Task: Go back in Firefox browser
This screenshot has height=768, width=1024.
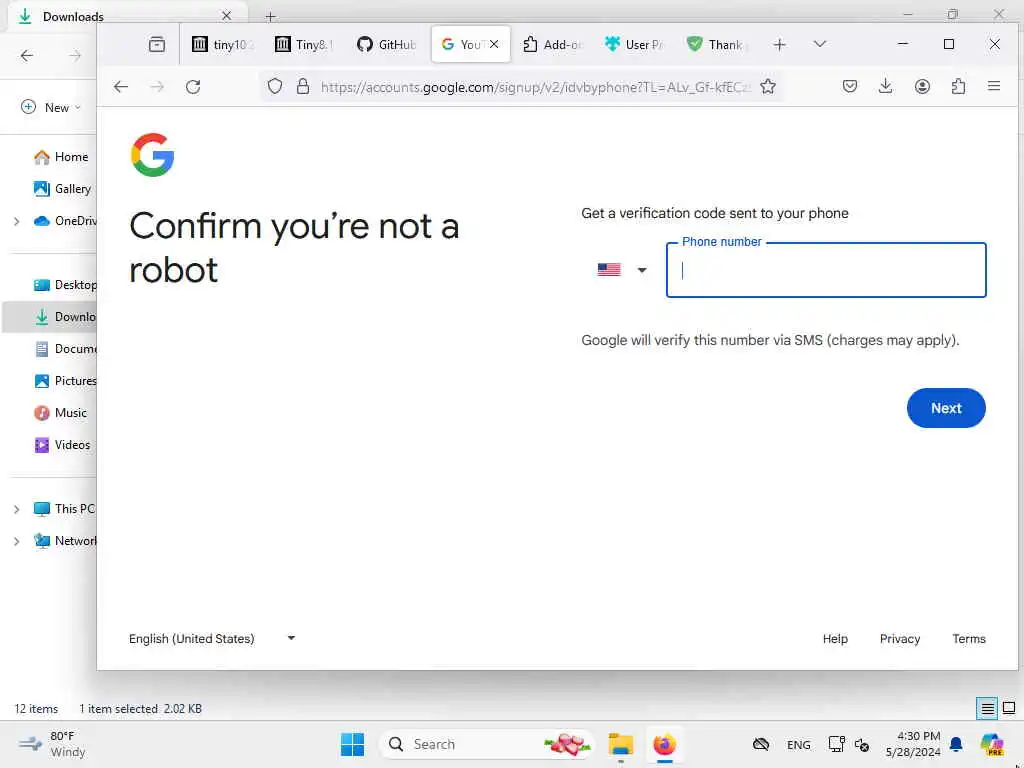Action: click(121, 87)
